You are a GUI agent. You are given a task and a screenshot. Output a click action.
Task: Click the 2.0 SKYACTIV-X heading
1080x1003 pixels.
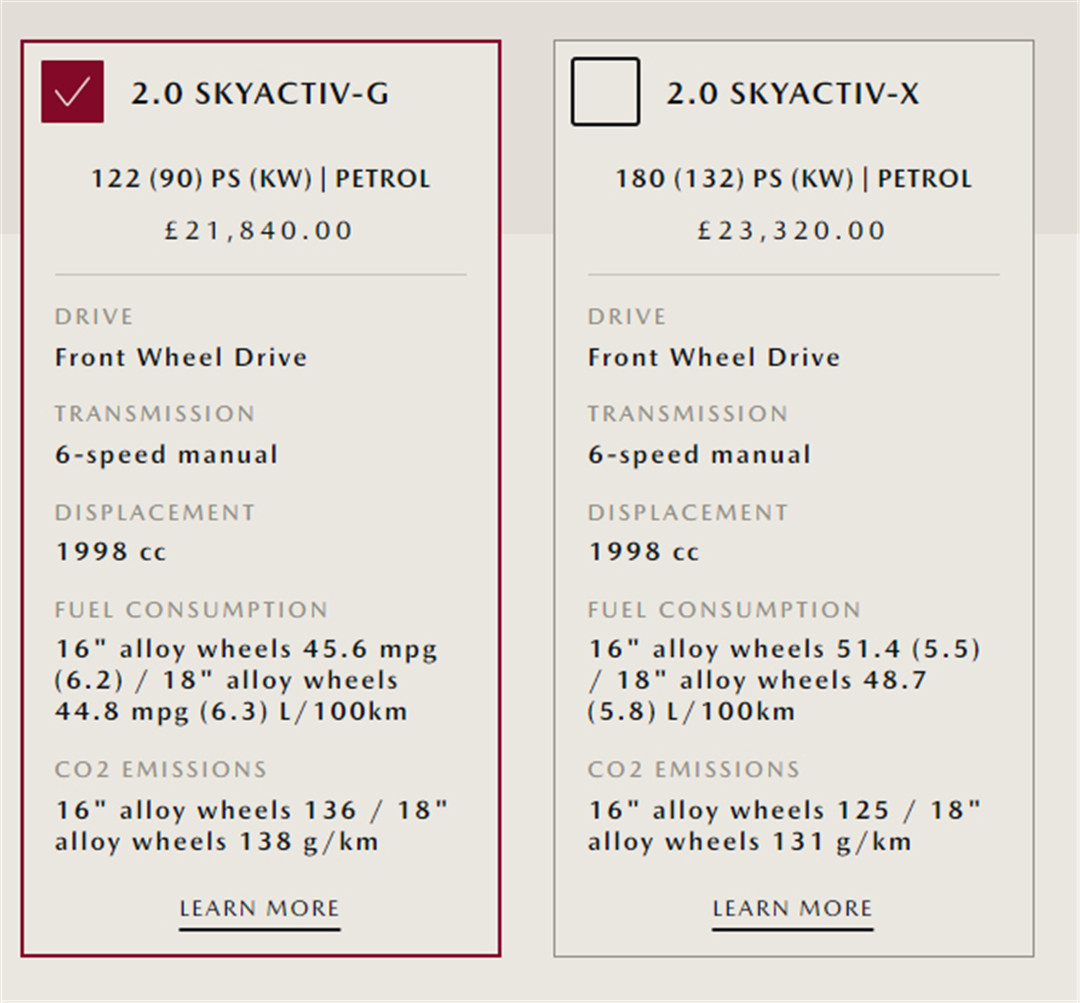click(793, 94)
